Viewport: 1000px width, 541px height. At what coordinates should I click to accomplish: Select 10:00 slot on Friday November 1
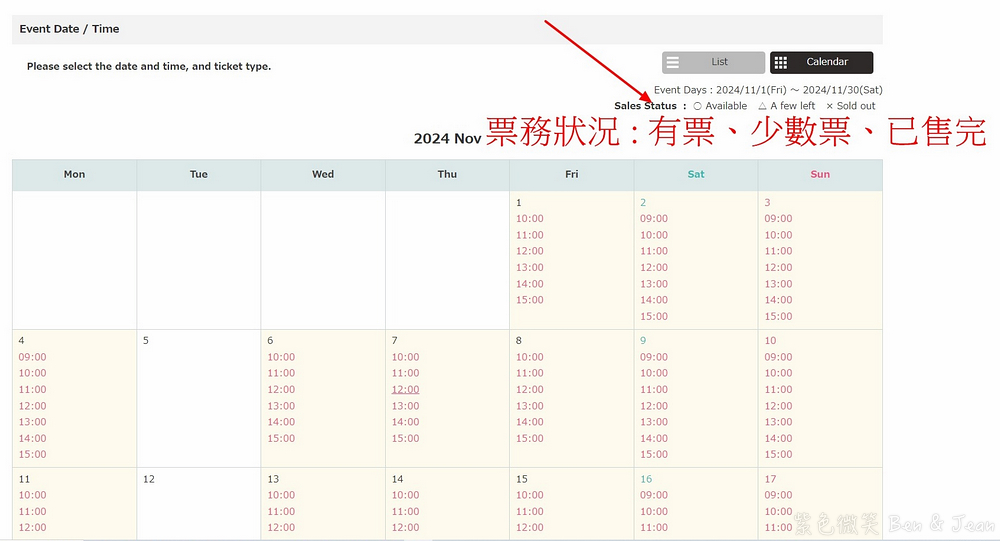[x=530, y=219]
